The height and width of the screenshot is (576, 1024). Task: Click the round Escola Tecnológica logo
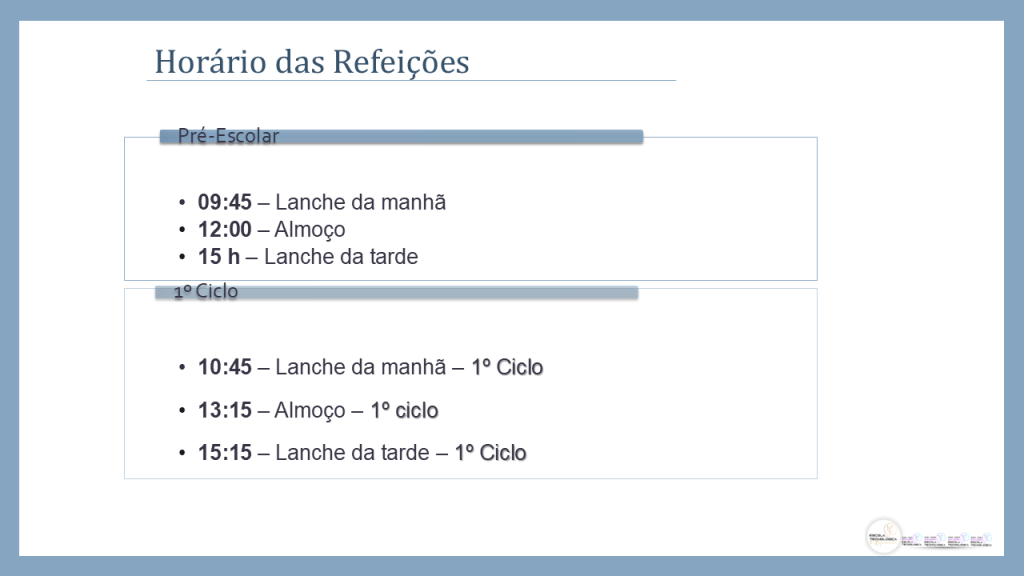(884, 536)
